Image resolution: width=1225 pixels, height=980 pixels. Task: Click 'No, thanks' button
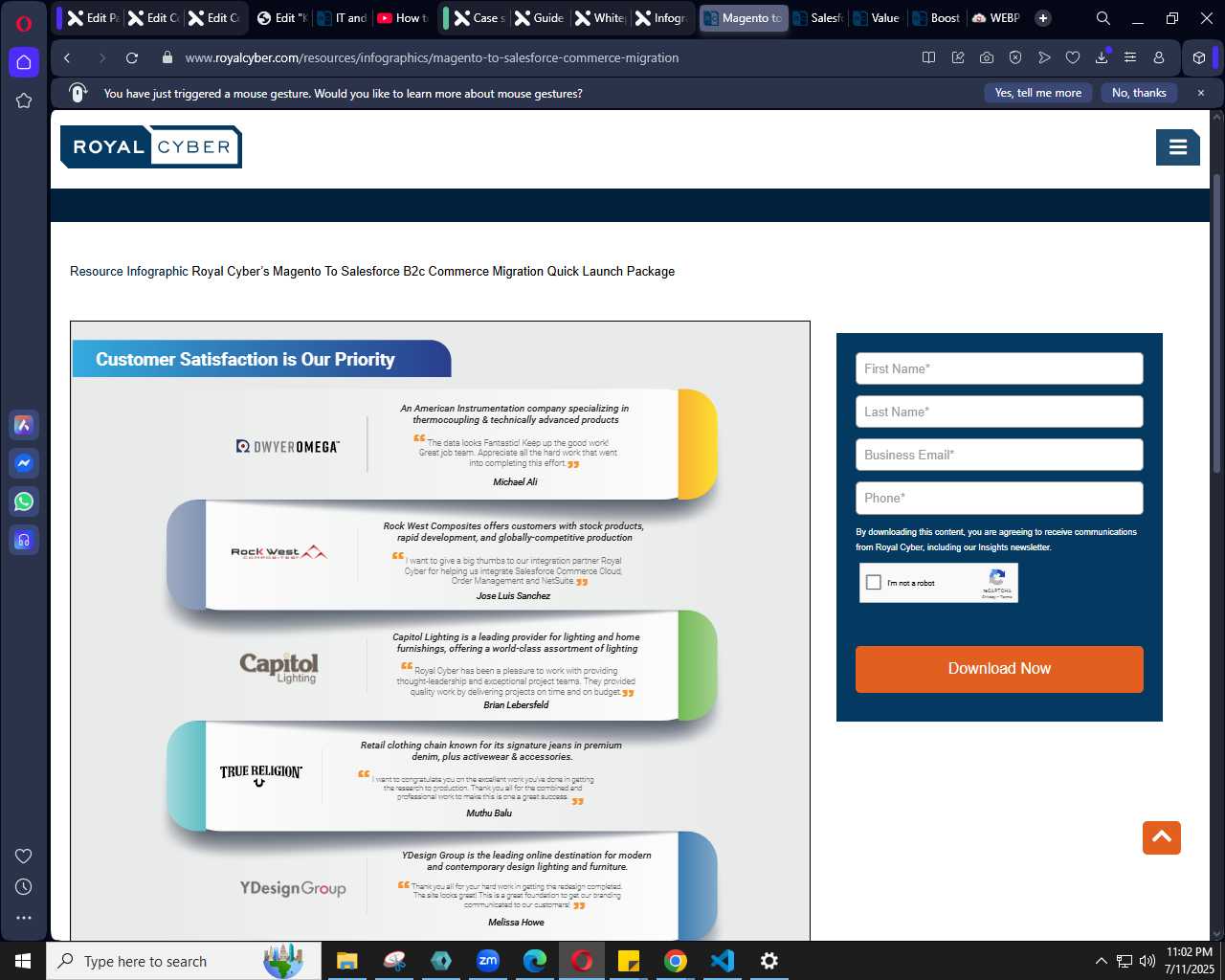click(x=1139, y=93)
